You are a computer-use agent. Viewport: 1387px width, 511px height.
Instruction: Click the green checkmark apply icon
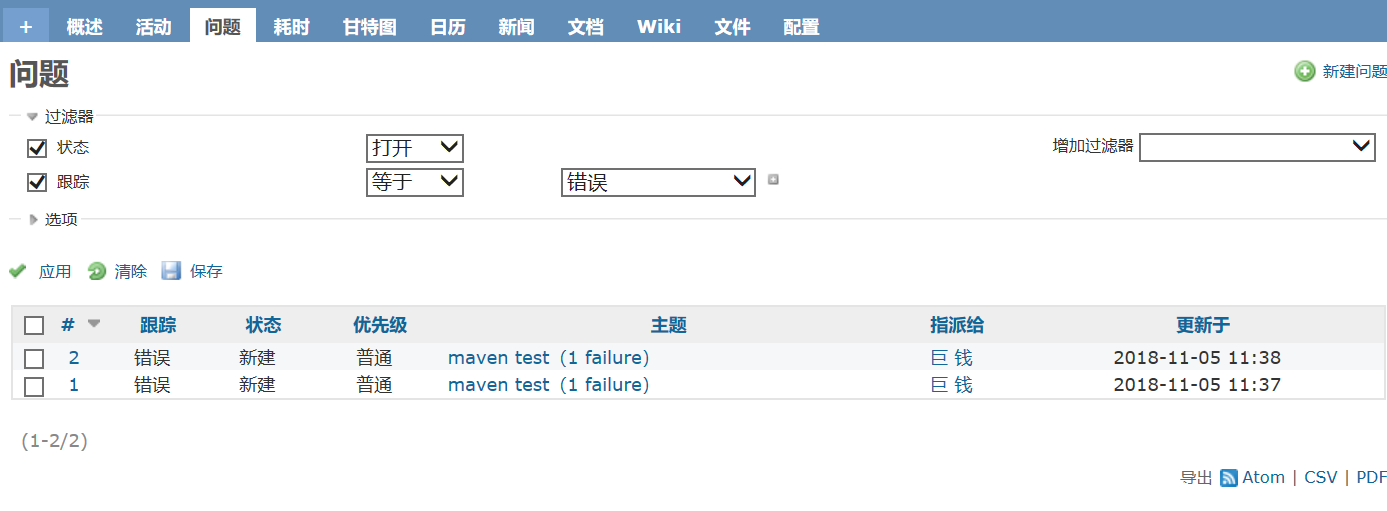tap(17, 271)
